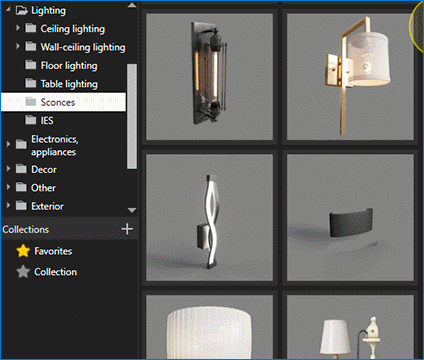The image size is (424, 360).
Task: Click the category tree scroll-up arrow
Action: pos(132,5)
